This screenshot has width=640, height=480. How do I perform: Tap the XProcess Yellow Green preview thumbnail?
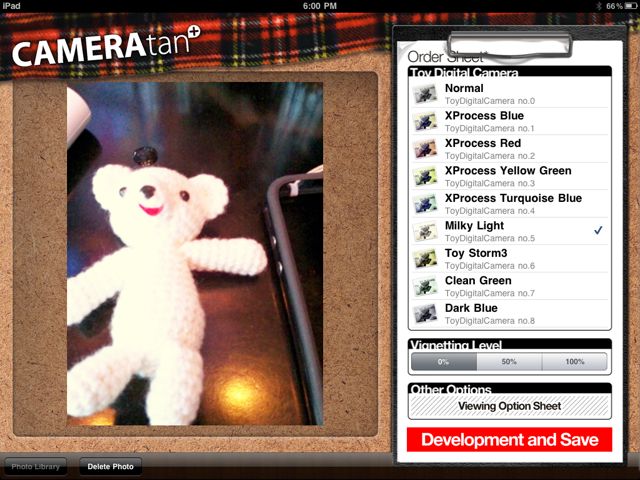[x=425, y=176]
